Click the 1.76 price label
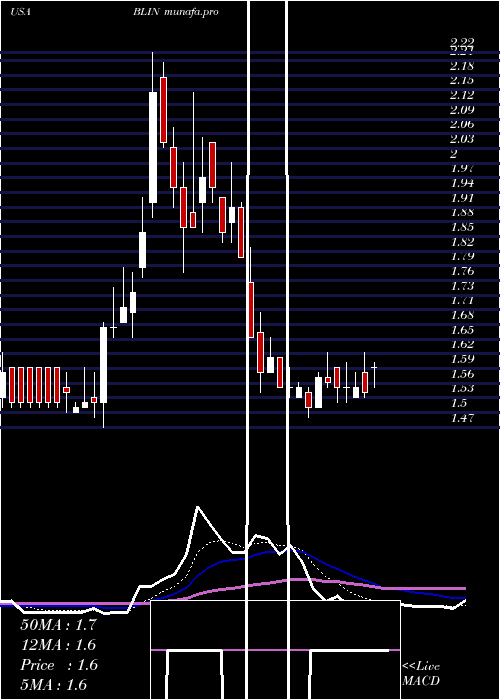The width and height of the screenshot is (500, 700). click(x=462, y=271)
